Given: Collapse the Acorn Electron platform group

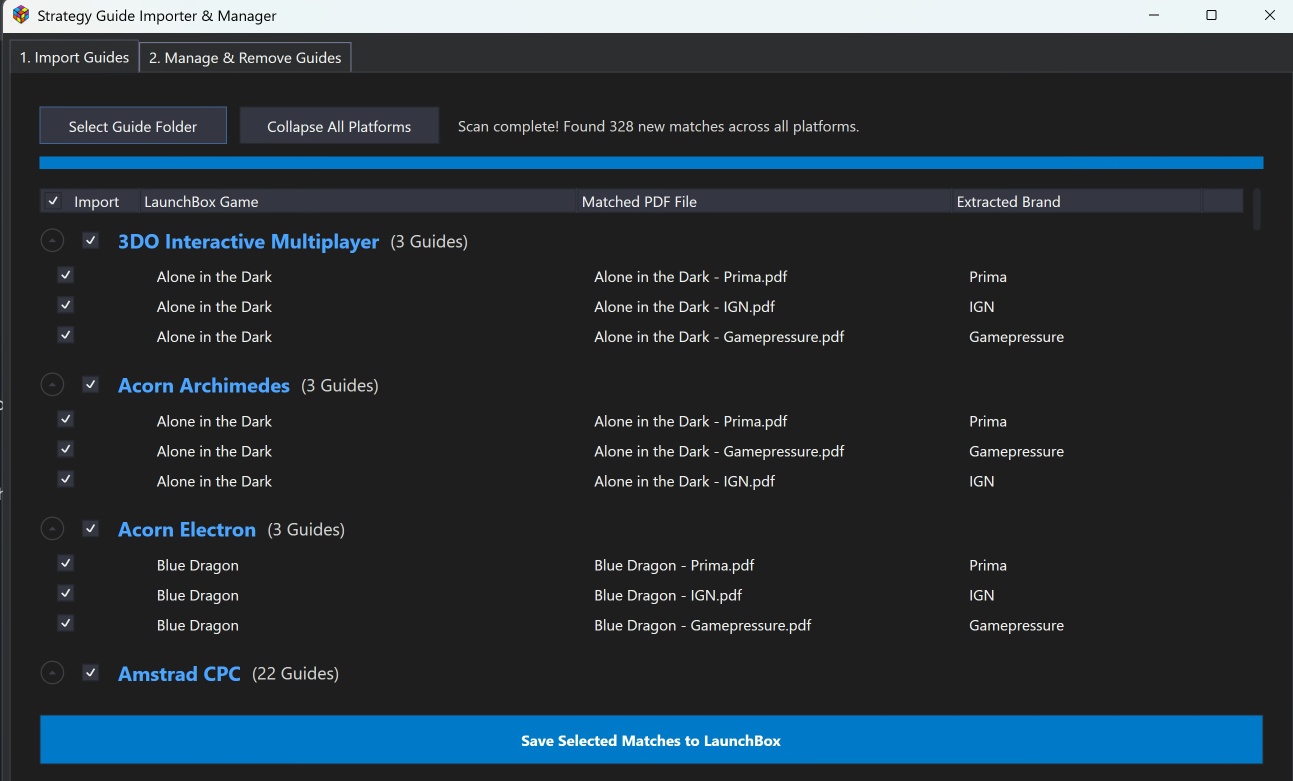Looking at the screenshot, I should tap(52, 529).
